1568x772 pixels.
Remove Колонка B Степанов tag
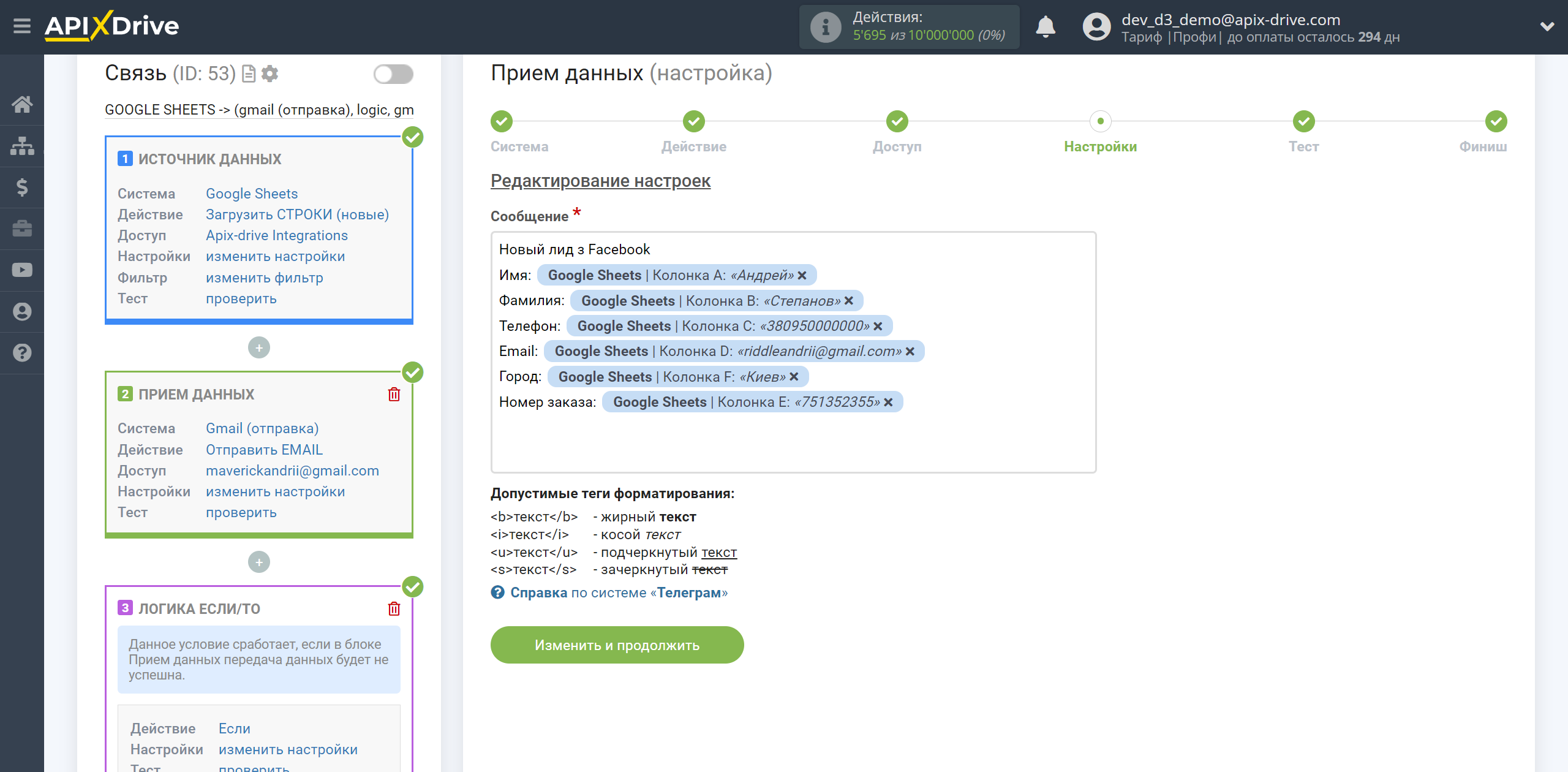[848, 301]
